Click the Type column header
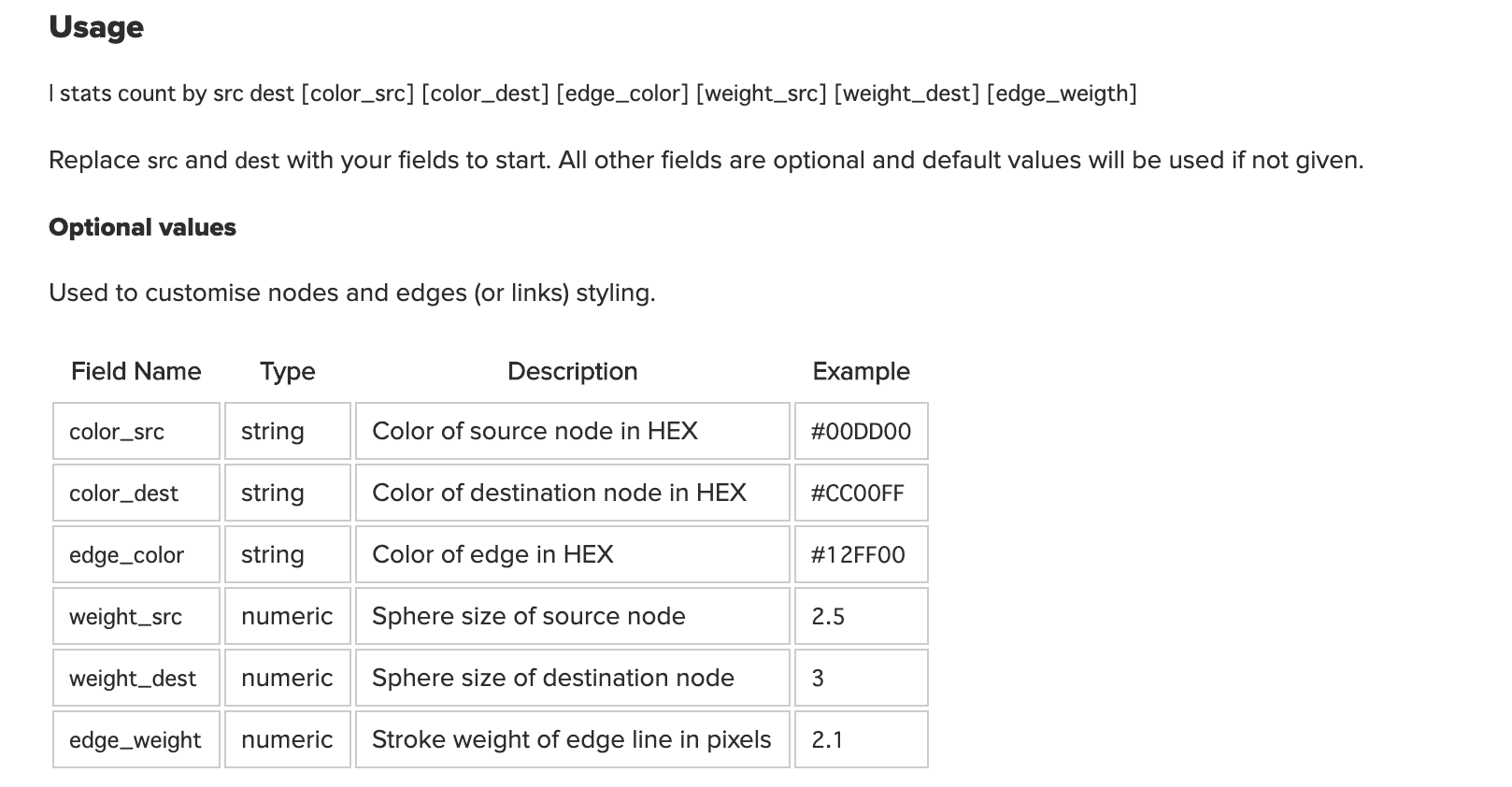 coord(288,371)
